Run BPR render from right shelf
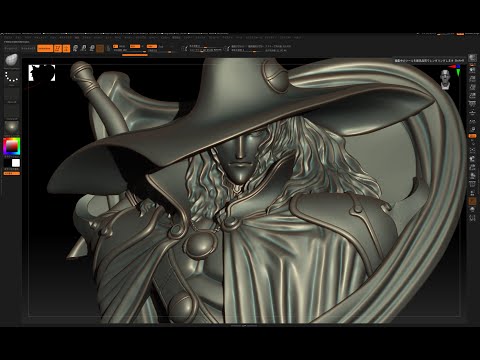 click(472, 58)
